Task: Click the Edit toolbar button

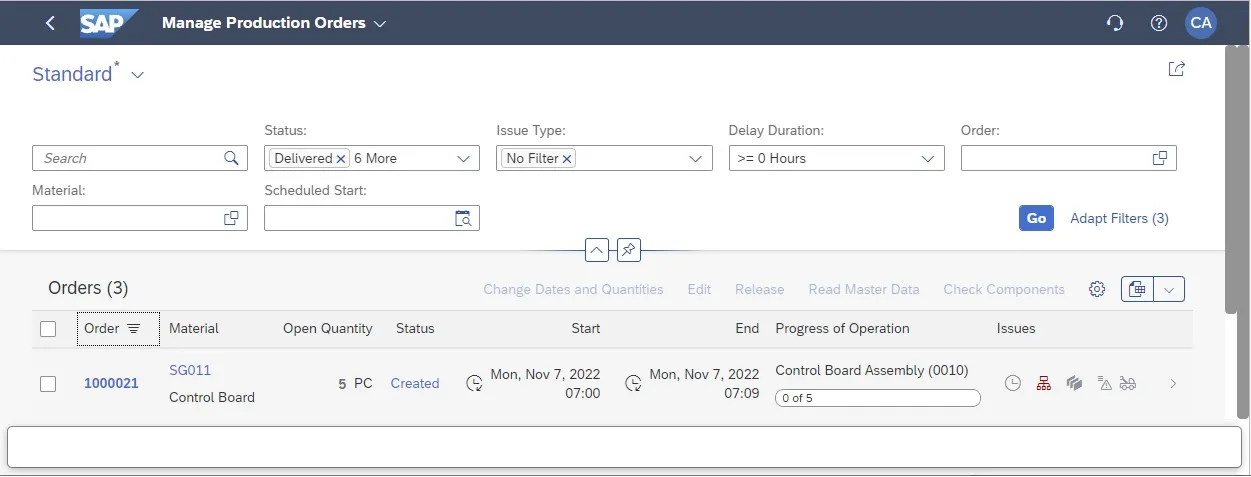Action: (699, 289)
